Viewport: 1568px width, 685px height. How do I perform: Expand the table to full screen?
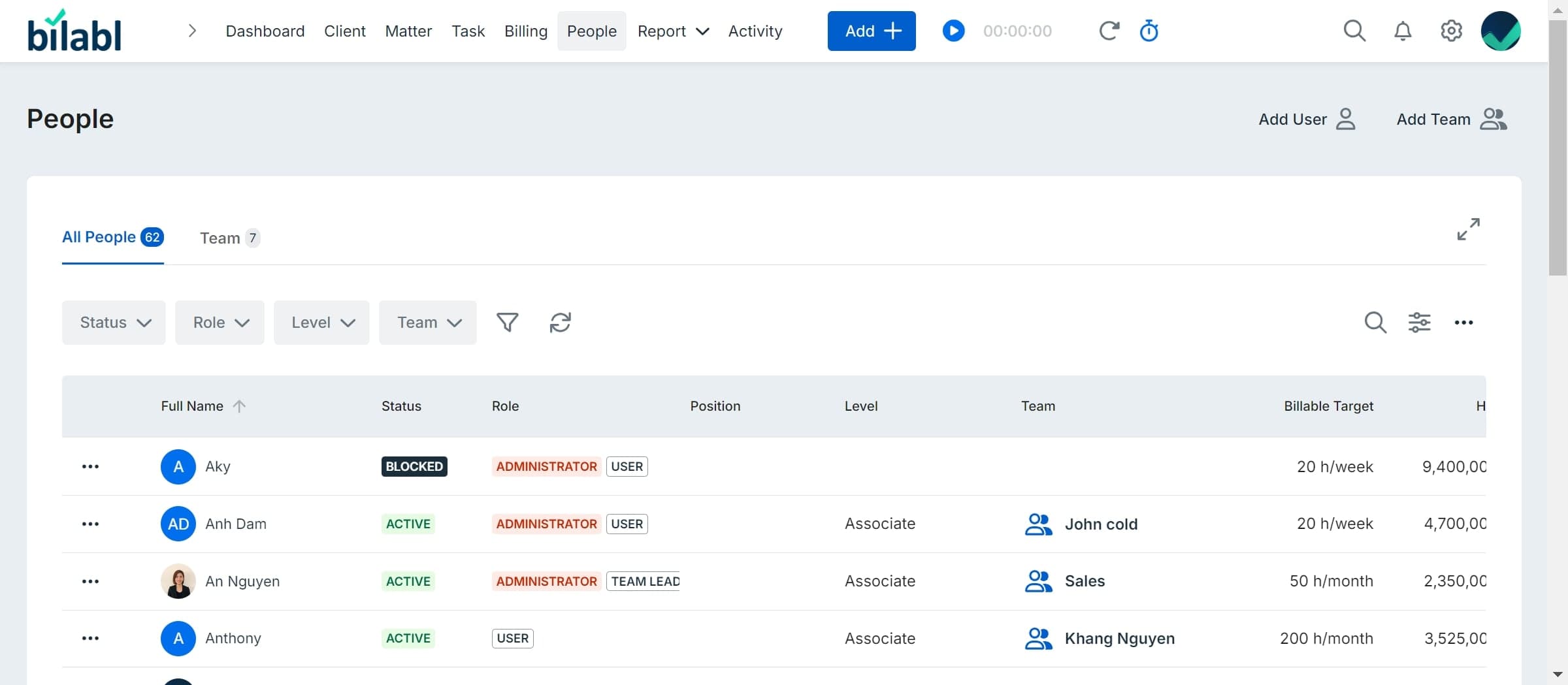[x=1468, y=229]
